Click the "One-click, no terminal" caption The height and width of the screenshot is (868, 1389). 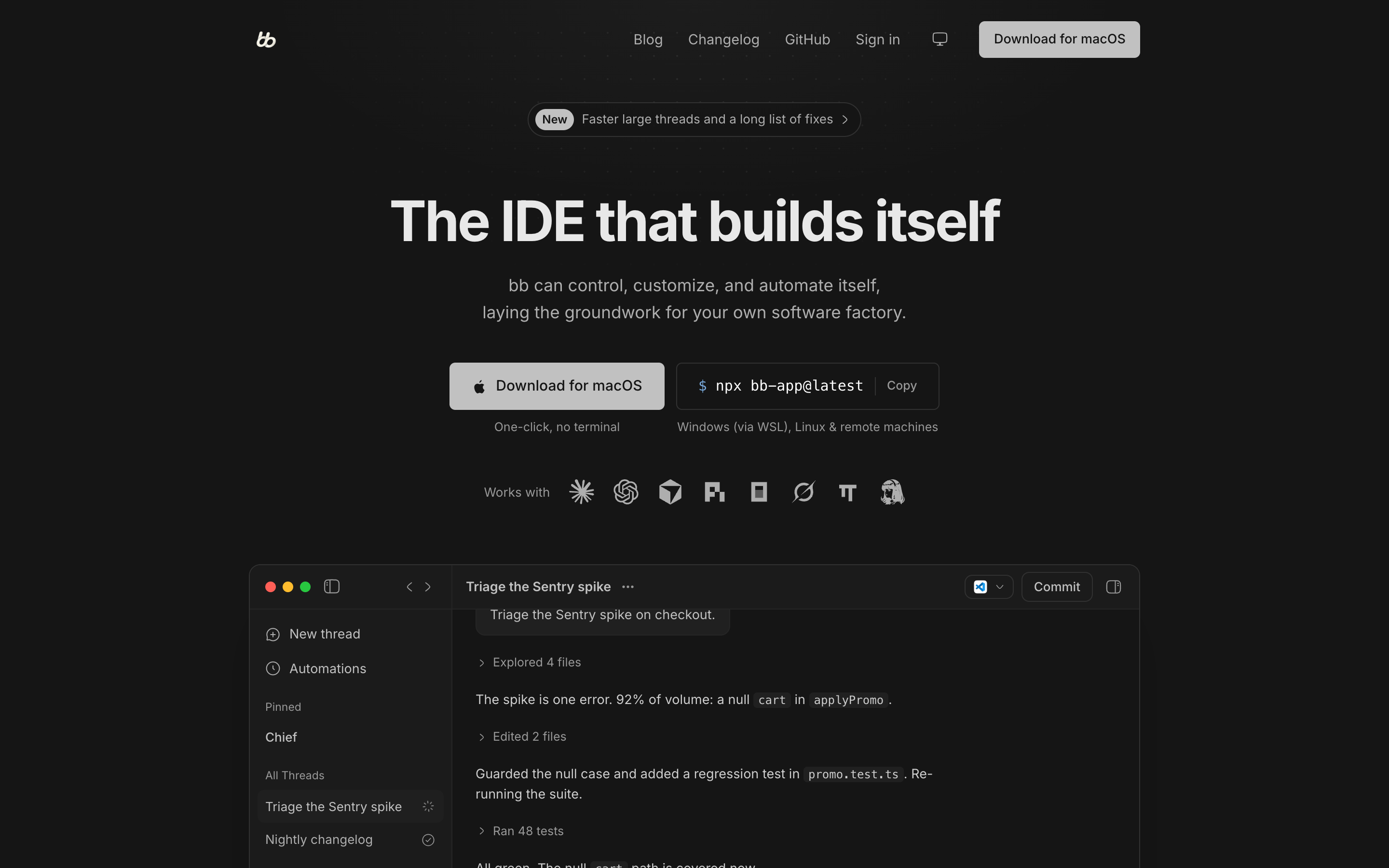(557, 427)
